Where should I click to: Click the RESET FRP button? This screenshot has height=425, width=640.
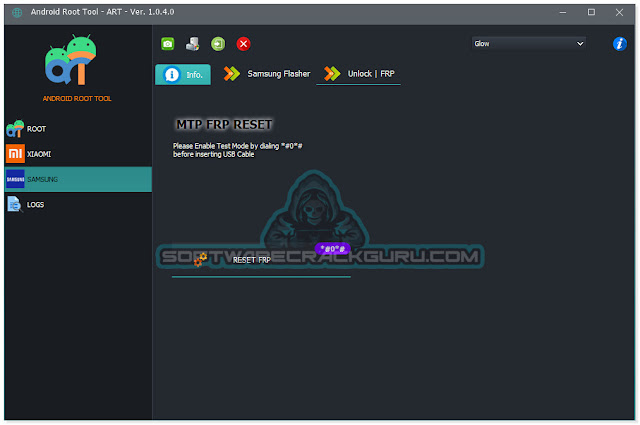click(x=261, y=260)
